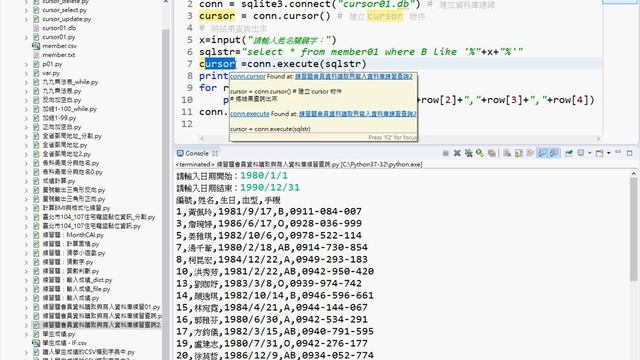Viewport: 640px width, 360px height.
Task: Expand the cursor_update.py tree node
Action: (27, 19)
